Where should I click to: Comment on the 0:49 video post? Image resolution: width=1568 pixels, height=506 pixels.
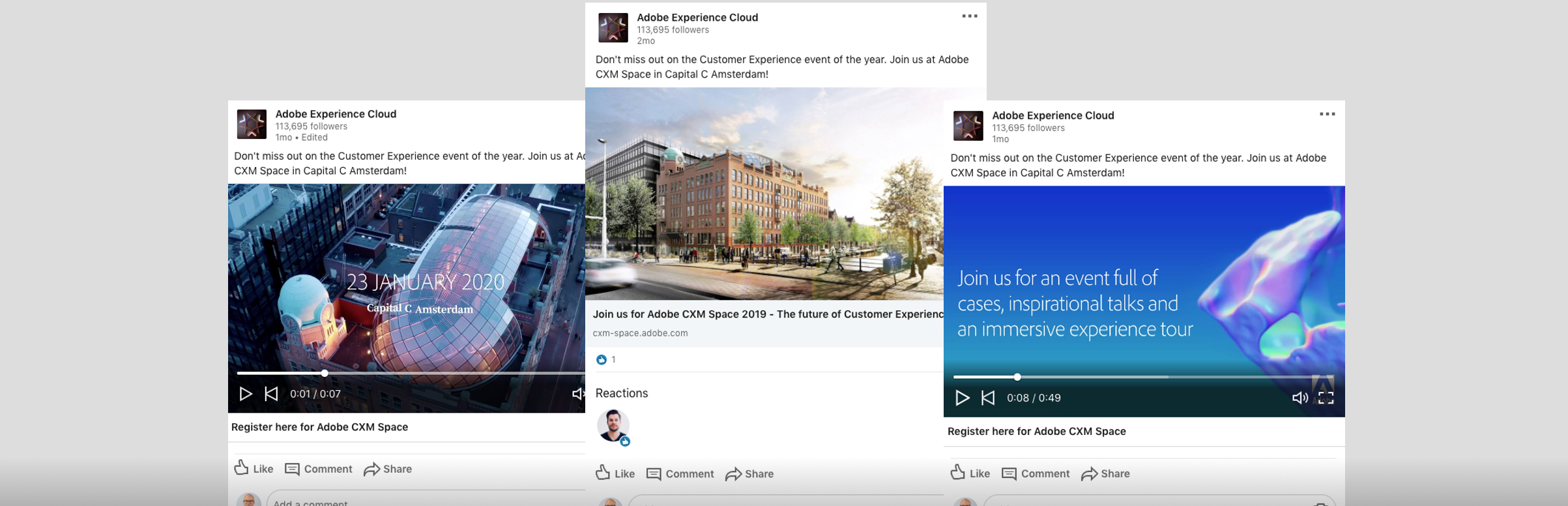pos(1036,474)
